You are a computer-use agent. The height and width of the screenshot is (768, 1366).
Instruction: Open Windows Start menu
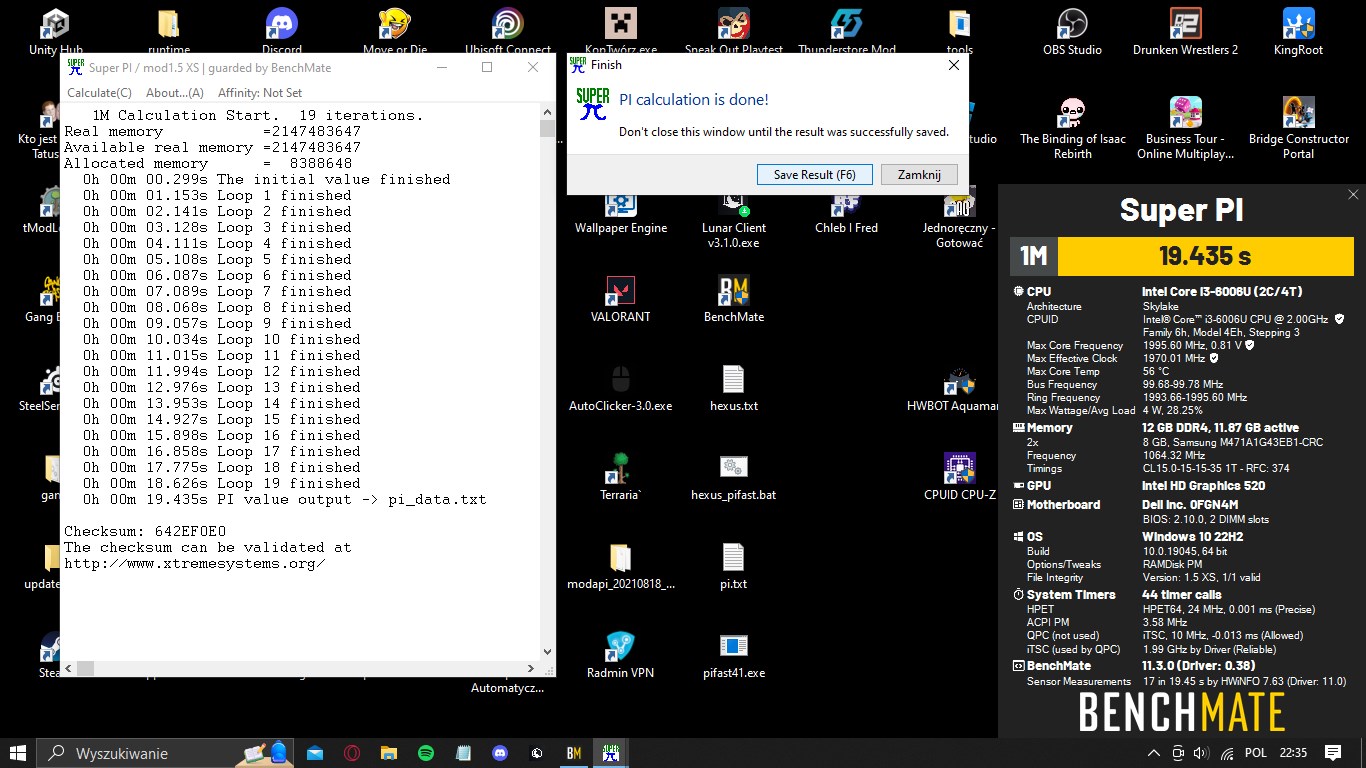(18, 752)
